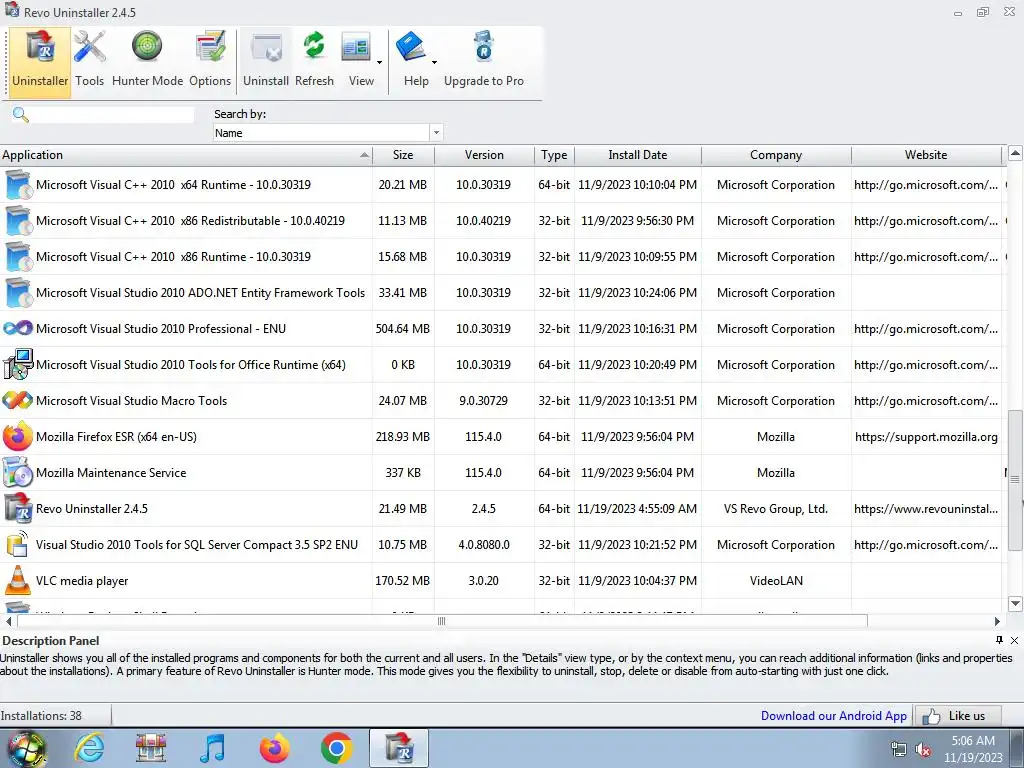Screen dimensions: 1024x768
Task: Refresh the installed programs list
Action: click(x=314, y=60)
